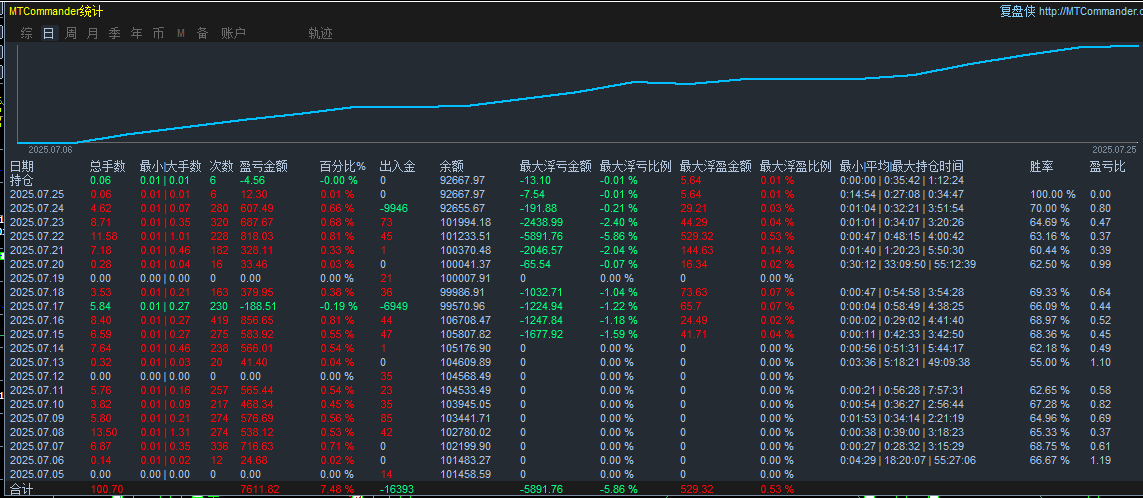Image resolution: width=1143 pixels, height=498 pixels.
Task: Click the -9946 withdrawal cell
Action: 394,208
